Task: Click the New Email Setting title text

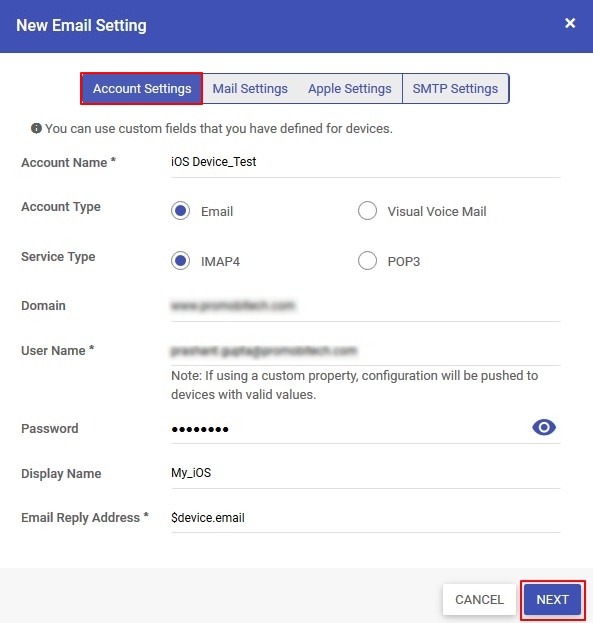Action: tap(81, 25)
